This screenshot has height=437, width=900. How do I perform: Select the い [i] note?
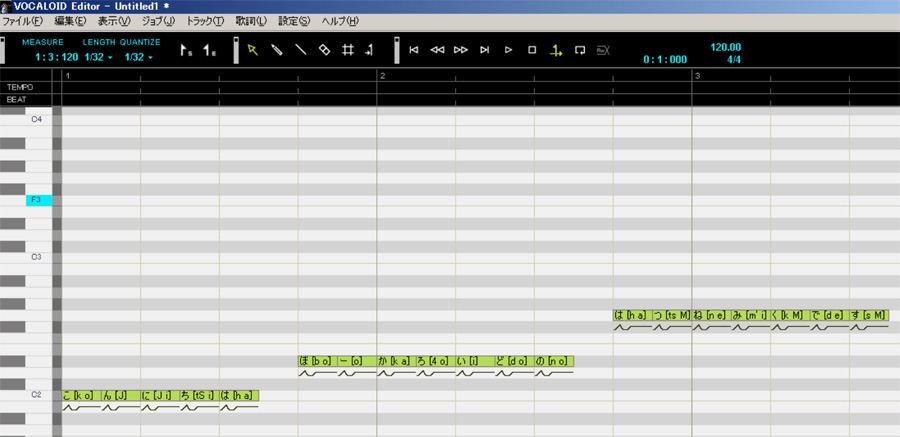tap(475, 361)
